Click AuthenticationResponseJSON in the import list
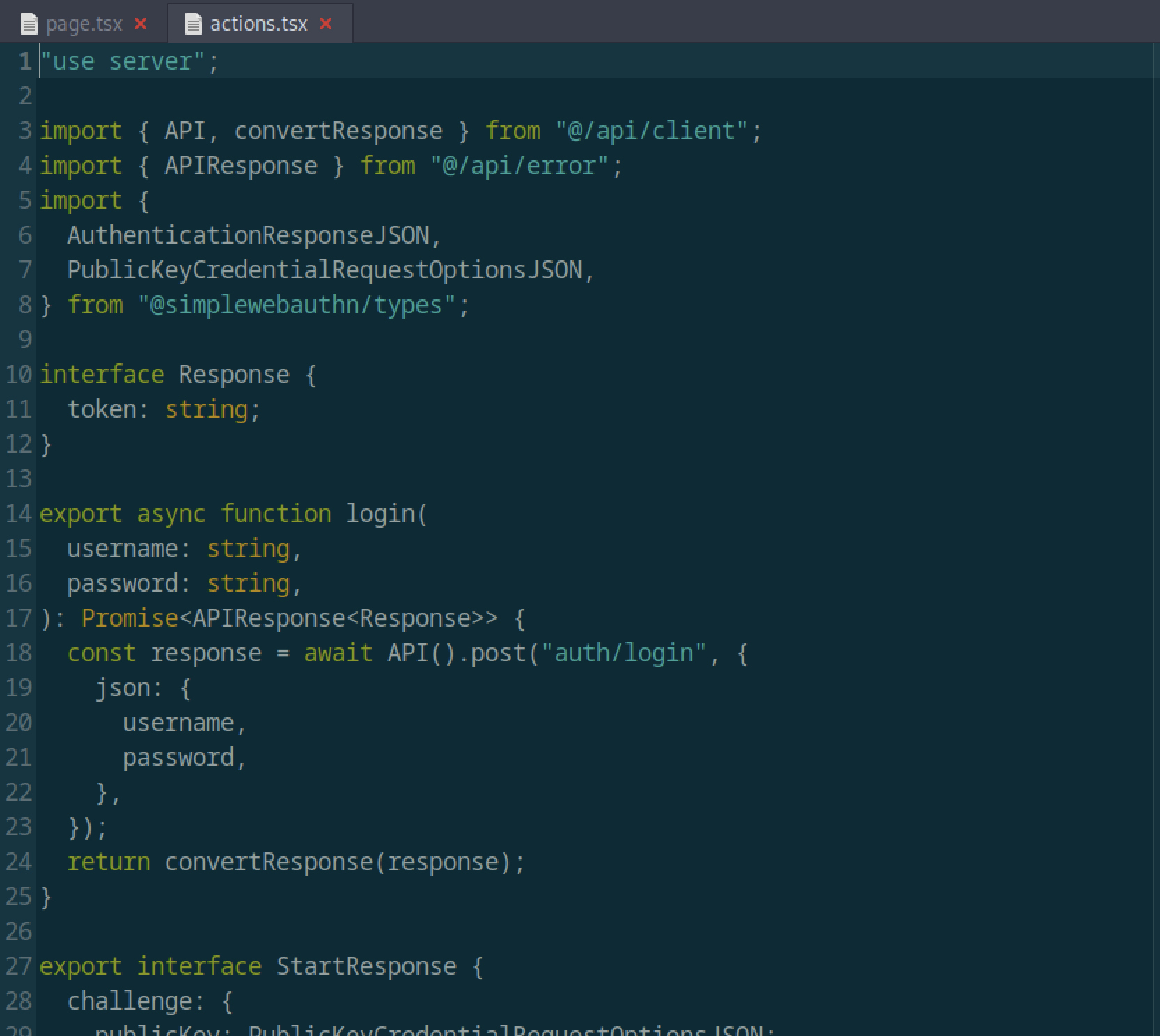Screen dimensions: 1160x1036 coord(248,235)
